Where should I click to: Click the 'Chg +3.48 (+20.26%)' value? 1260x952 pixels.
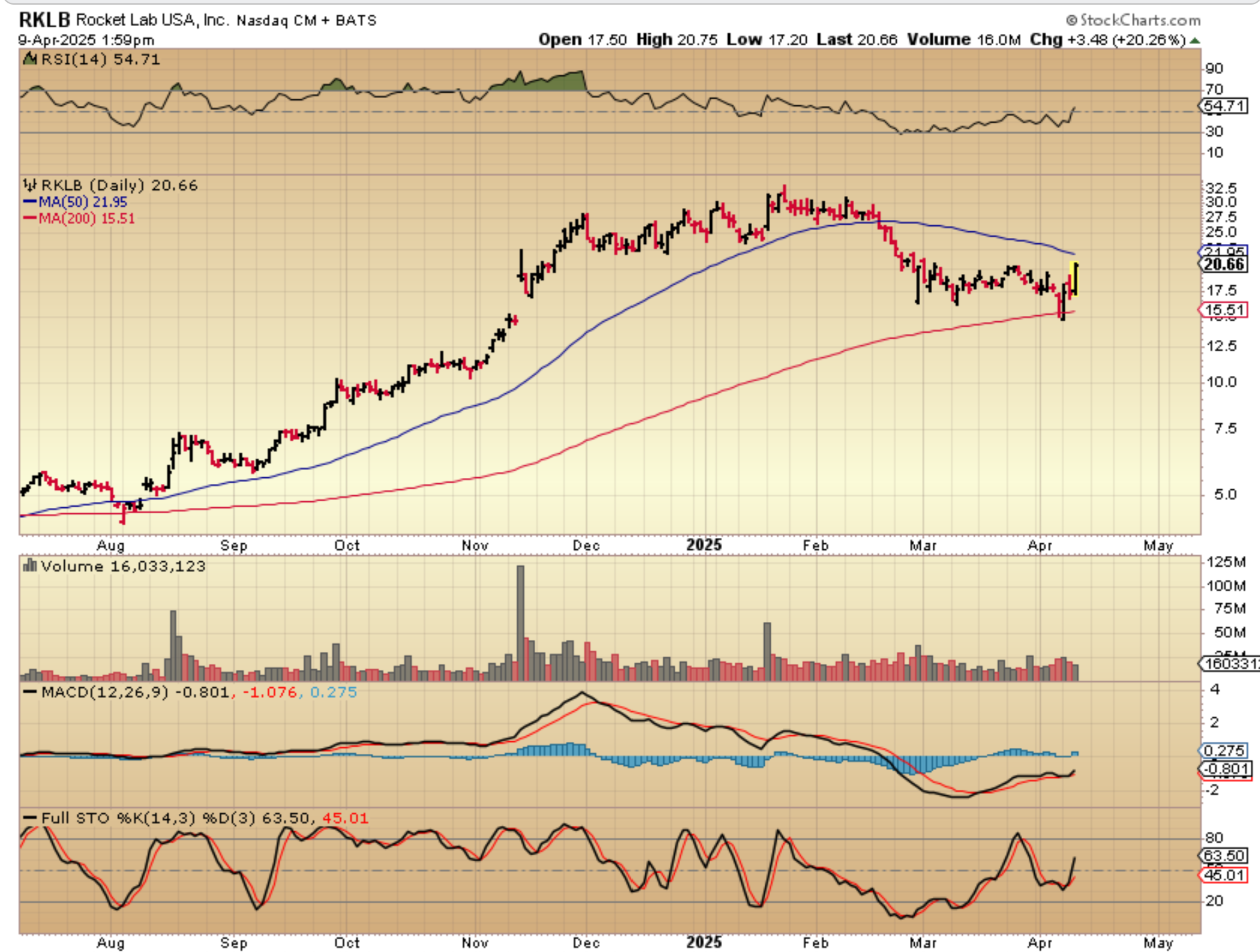(x=1108, y=40)
